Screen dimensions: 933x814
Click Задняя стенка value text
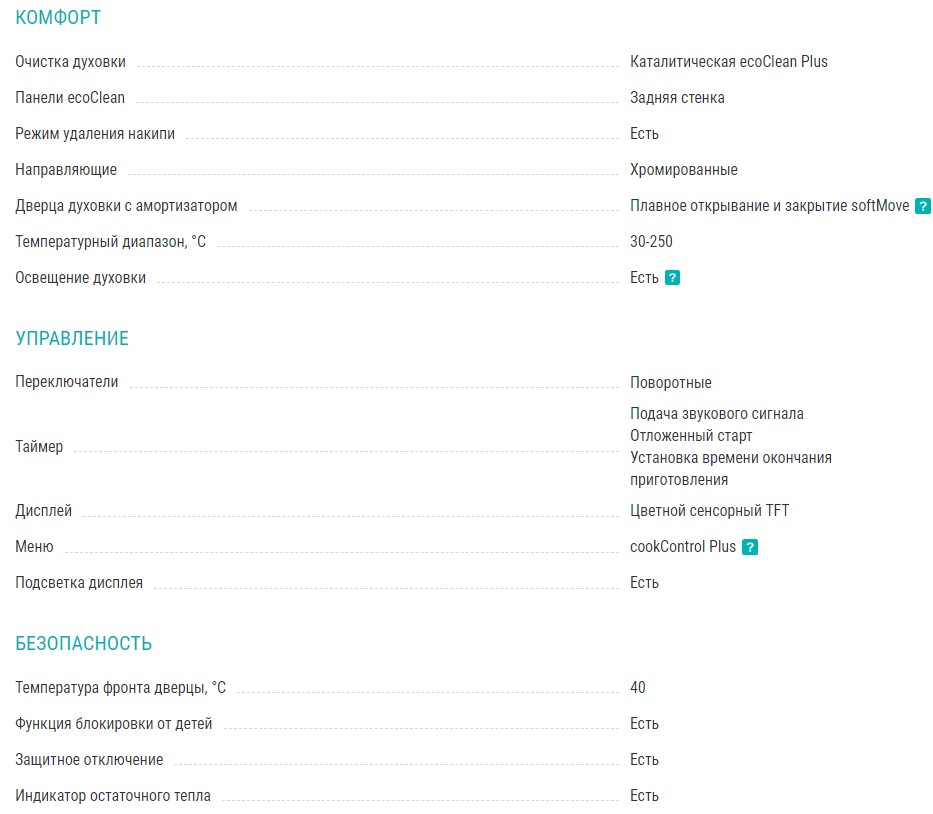point(677,98)
